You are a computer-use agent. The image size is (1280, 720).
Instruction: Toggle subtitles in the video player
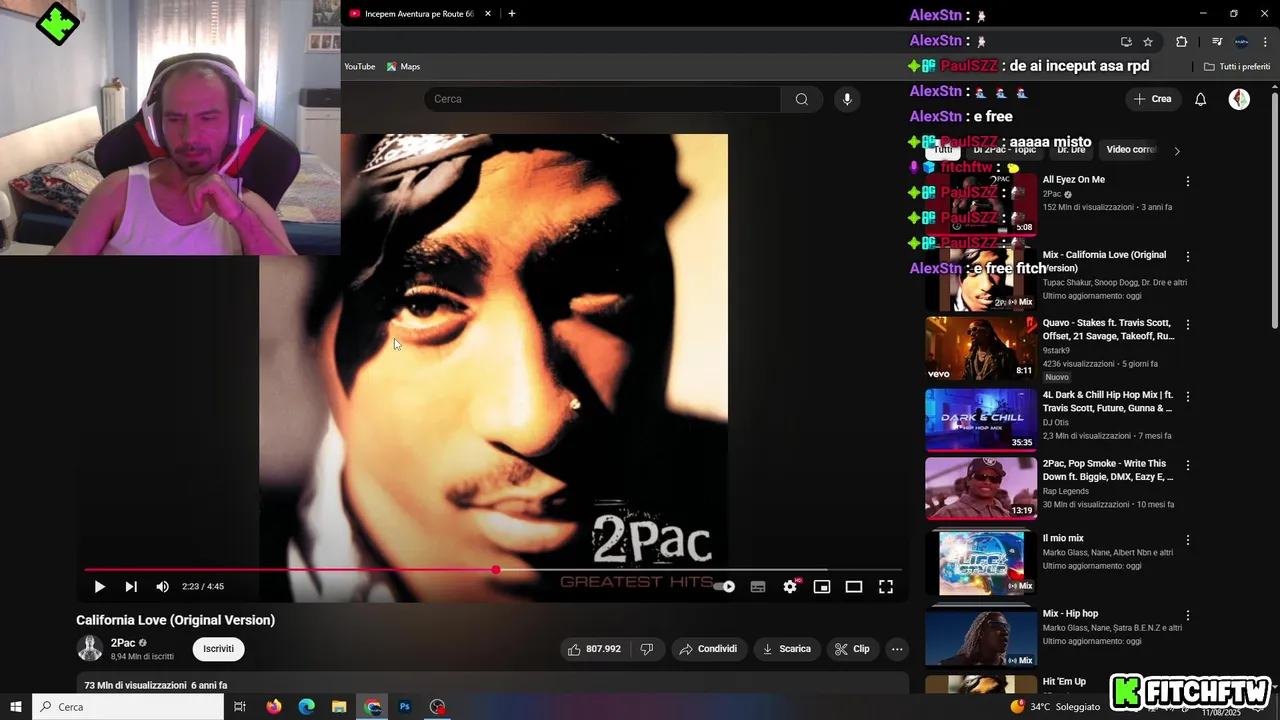point(758,587)
